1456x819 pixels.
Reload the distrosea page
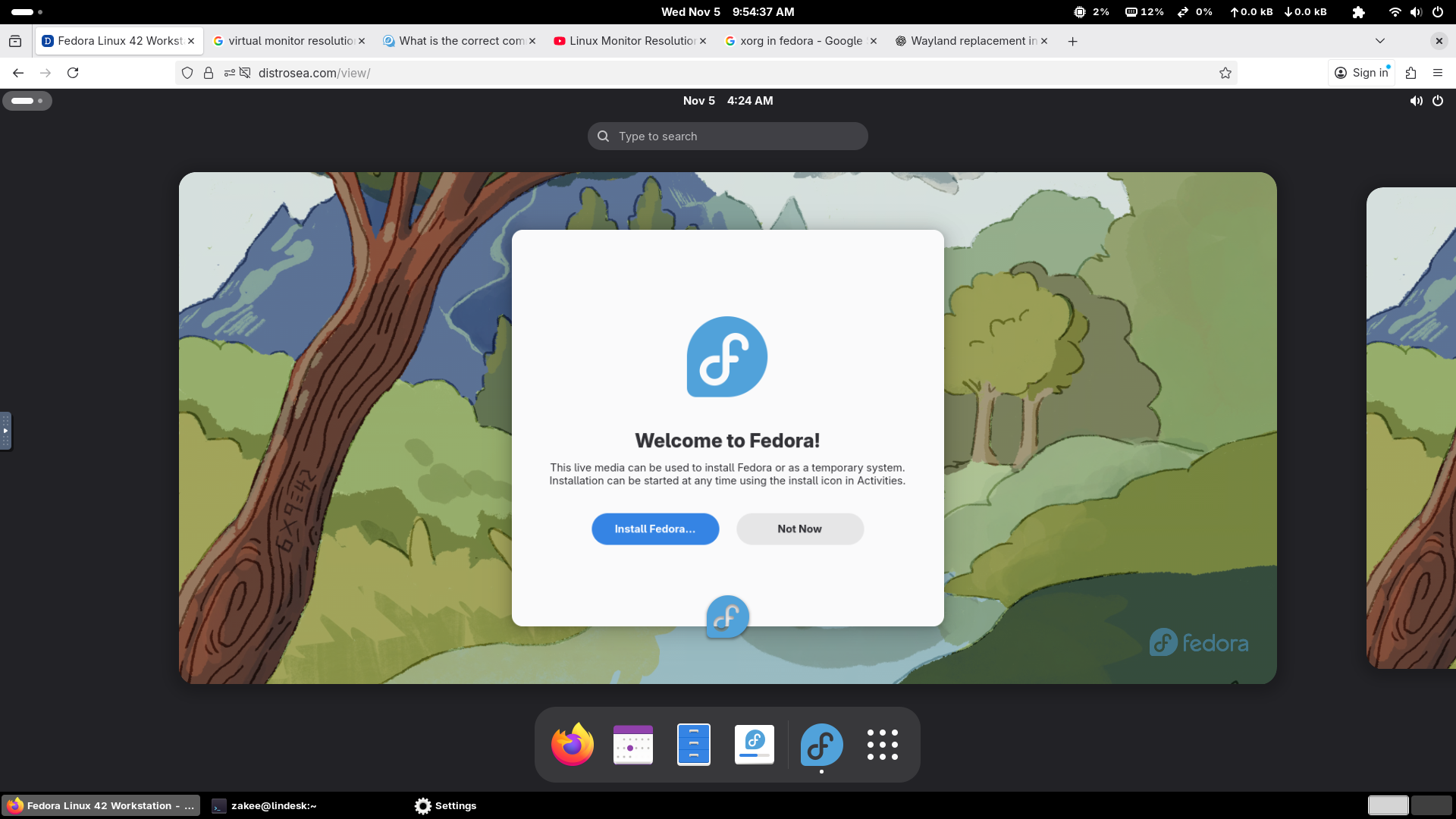[x=73, y=73]
